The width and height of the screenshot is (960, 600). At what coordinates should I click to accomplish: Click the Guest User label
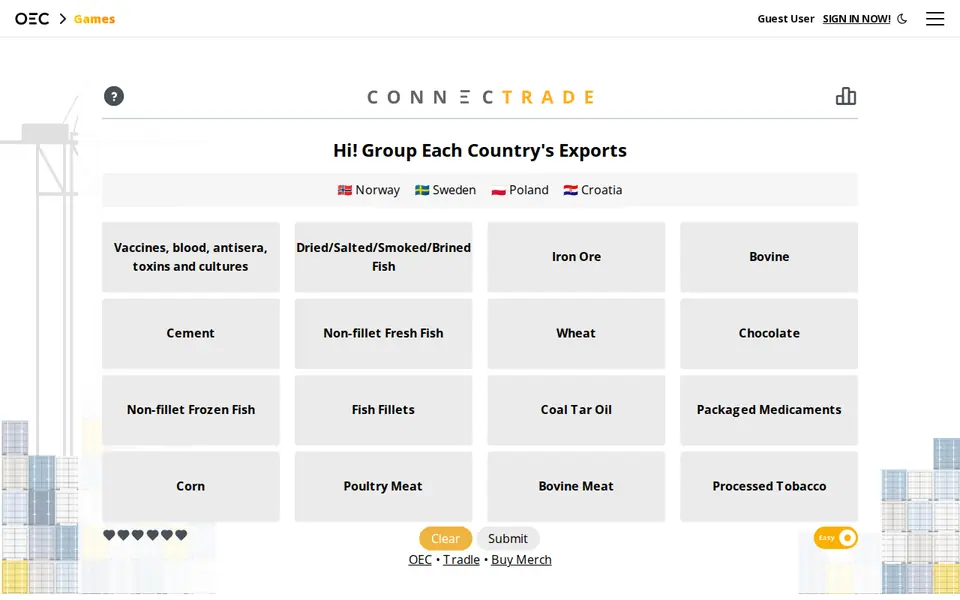pyautogui.click(x=786, y=19)
